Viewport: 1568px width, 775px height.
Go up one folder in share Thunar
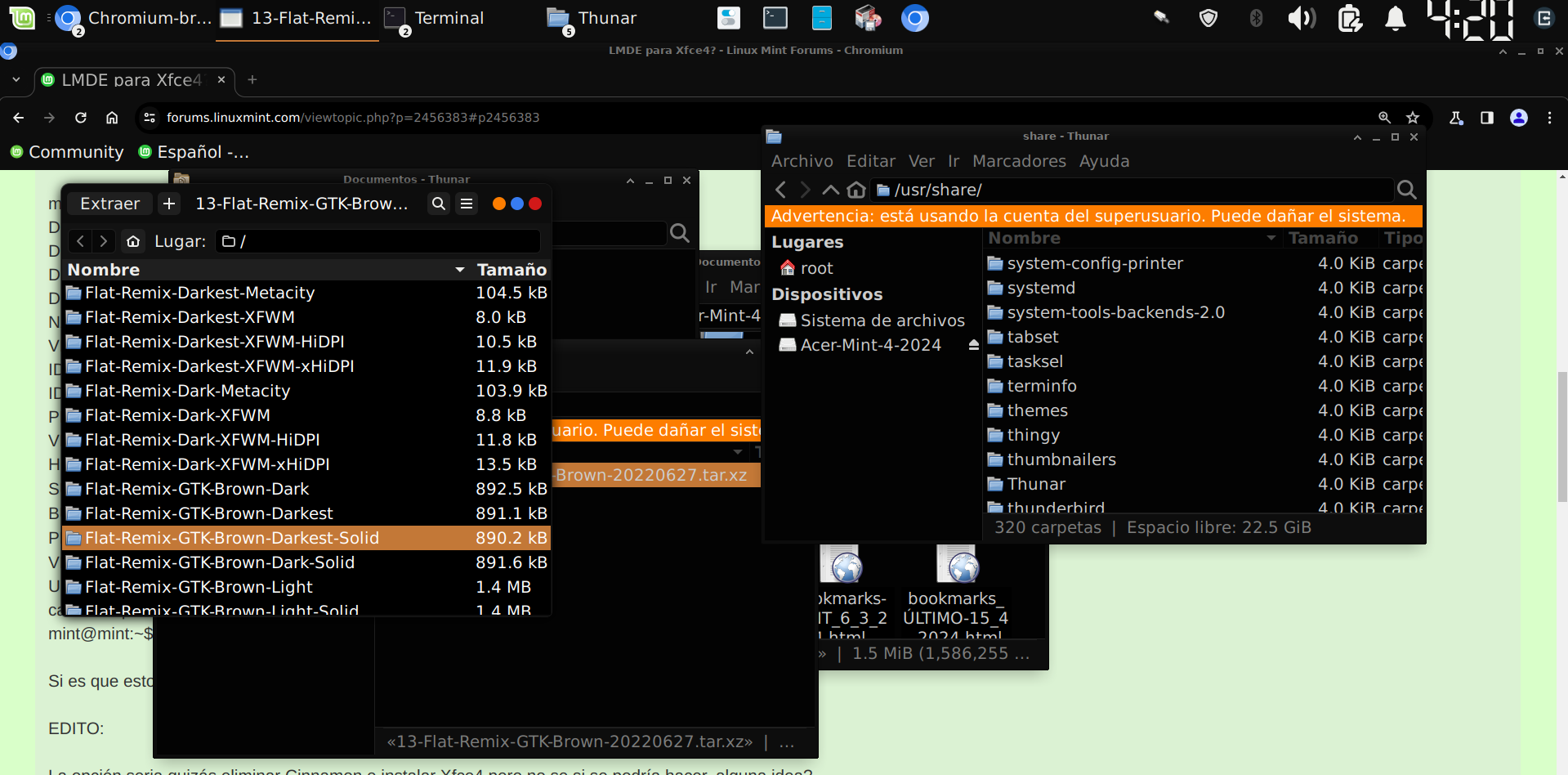click(830, 190)
